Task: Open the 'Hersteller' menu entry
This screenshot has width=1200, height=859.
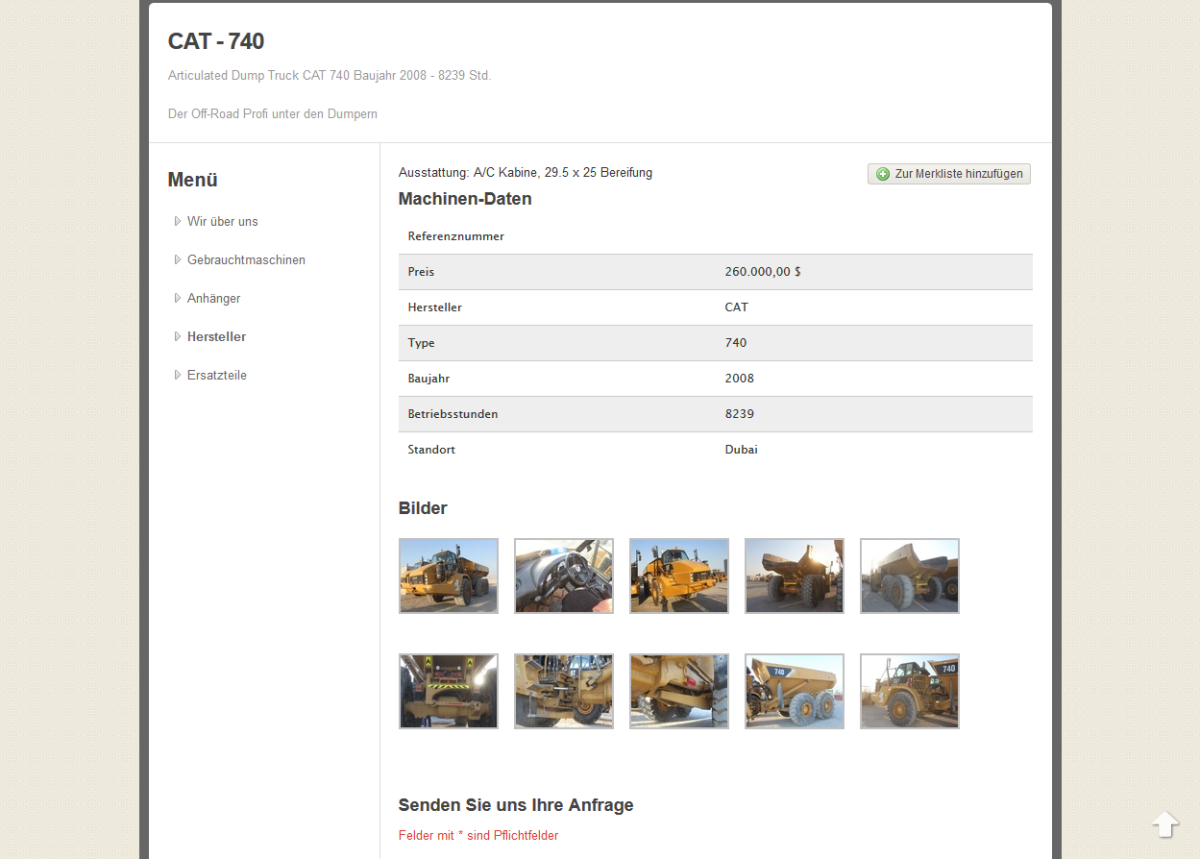Action: coord(216,337)
